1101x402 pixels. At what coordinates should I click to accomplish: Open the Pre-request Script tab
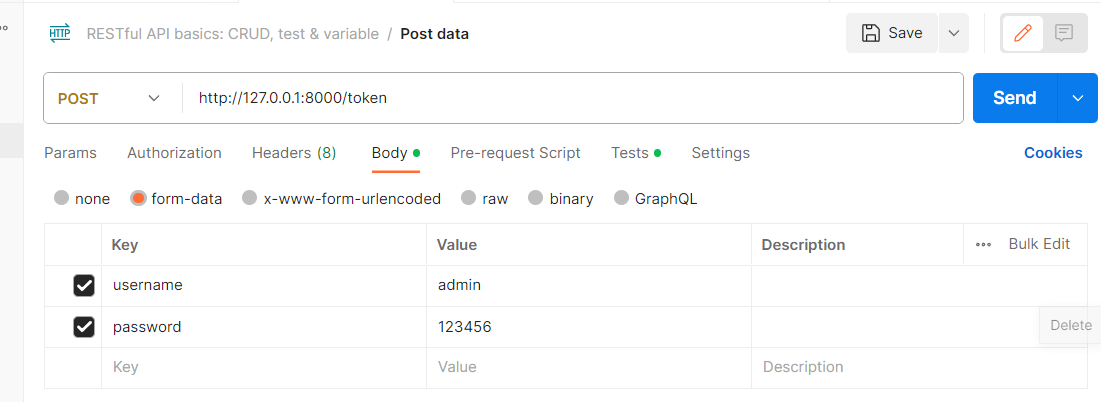tap(515, 153)
